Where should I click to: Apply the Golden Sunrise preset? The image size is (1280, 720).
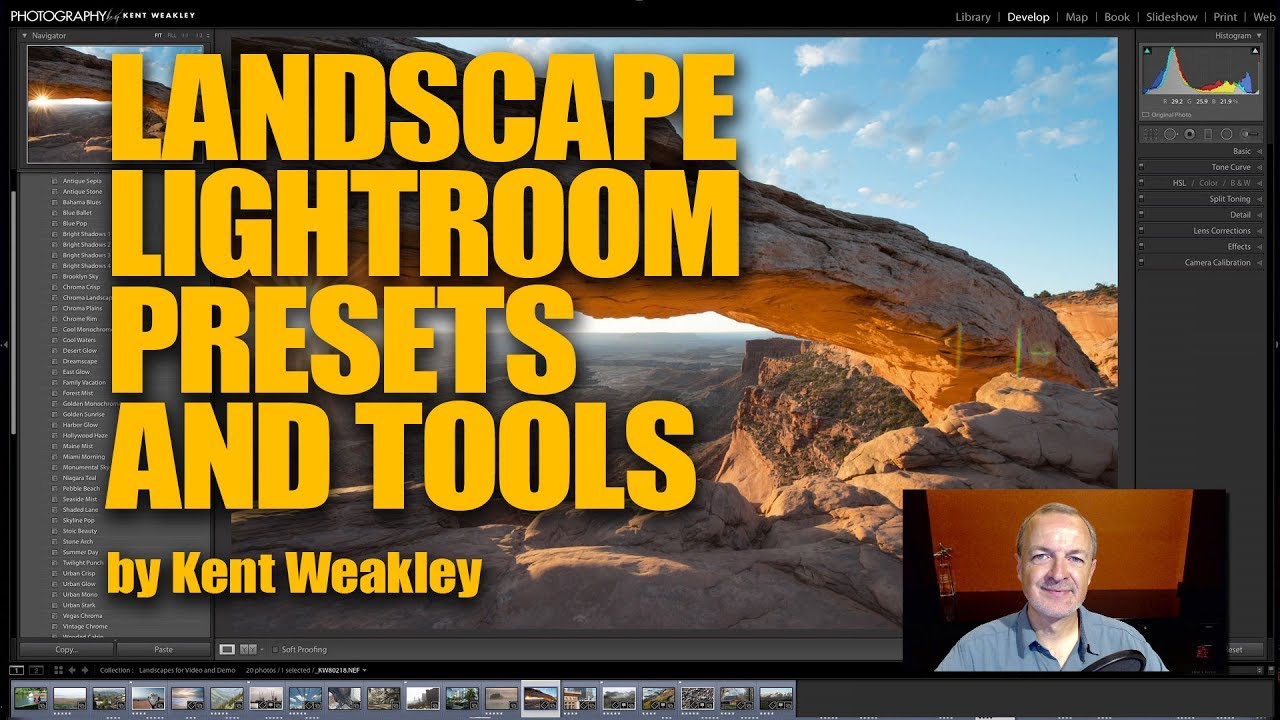tap(83, 414)
